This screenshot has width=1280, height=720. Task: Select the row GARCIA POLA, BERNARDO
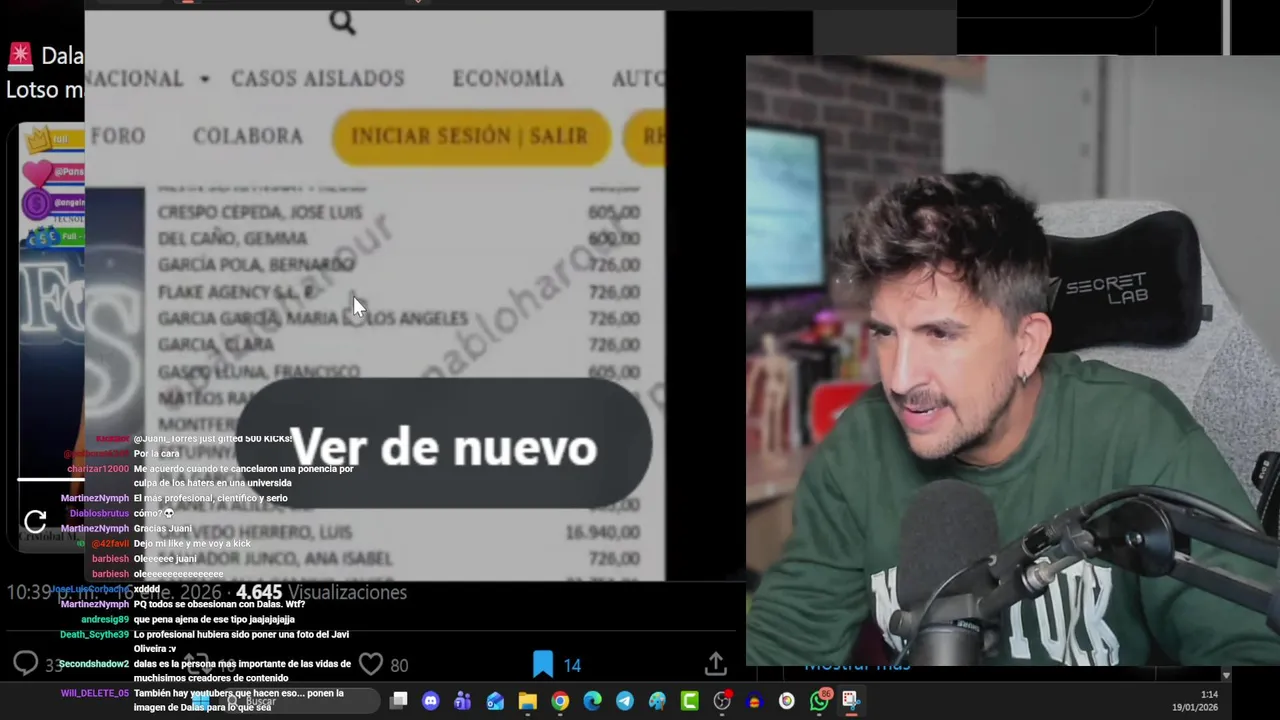pos(399,265)
